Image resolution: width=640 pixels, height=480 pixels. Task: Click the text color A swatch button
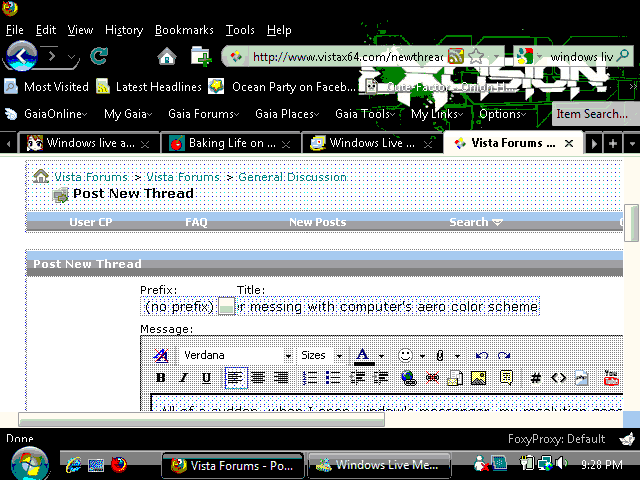[363, 356]
